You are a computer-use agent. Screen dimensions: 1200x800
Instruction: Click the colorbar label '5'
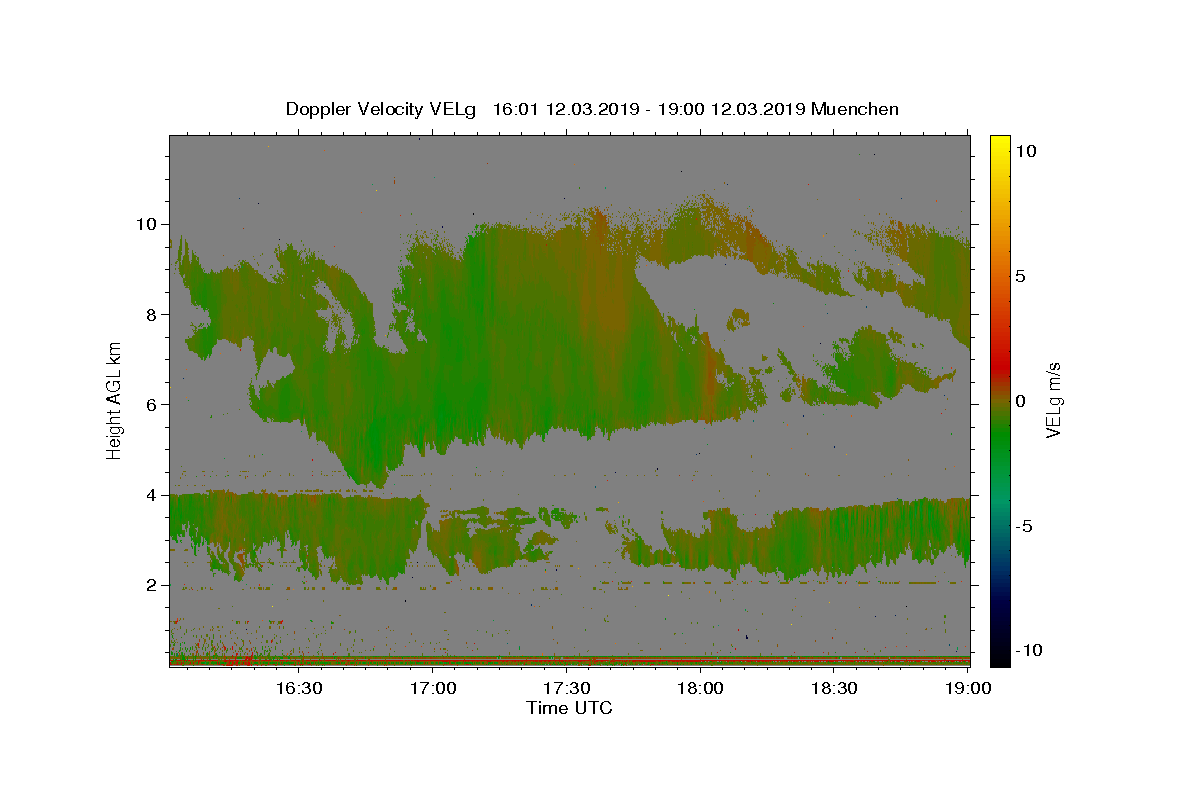(1020, 275)
